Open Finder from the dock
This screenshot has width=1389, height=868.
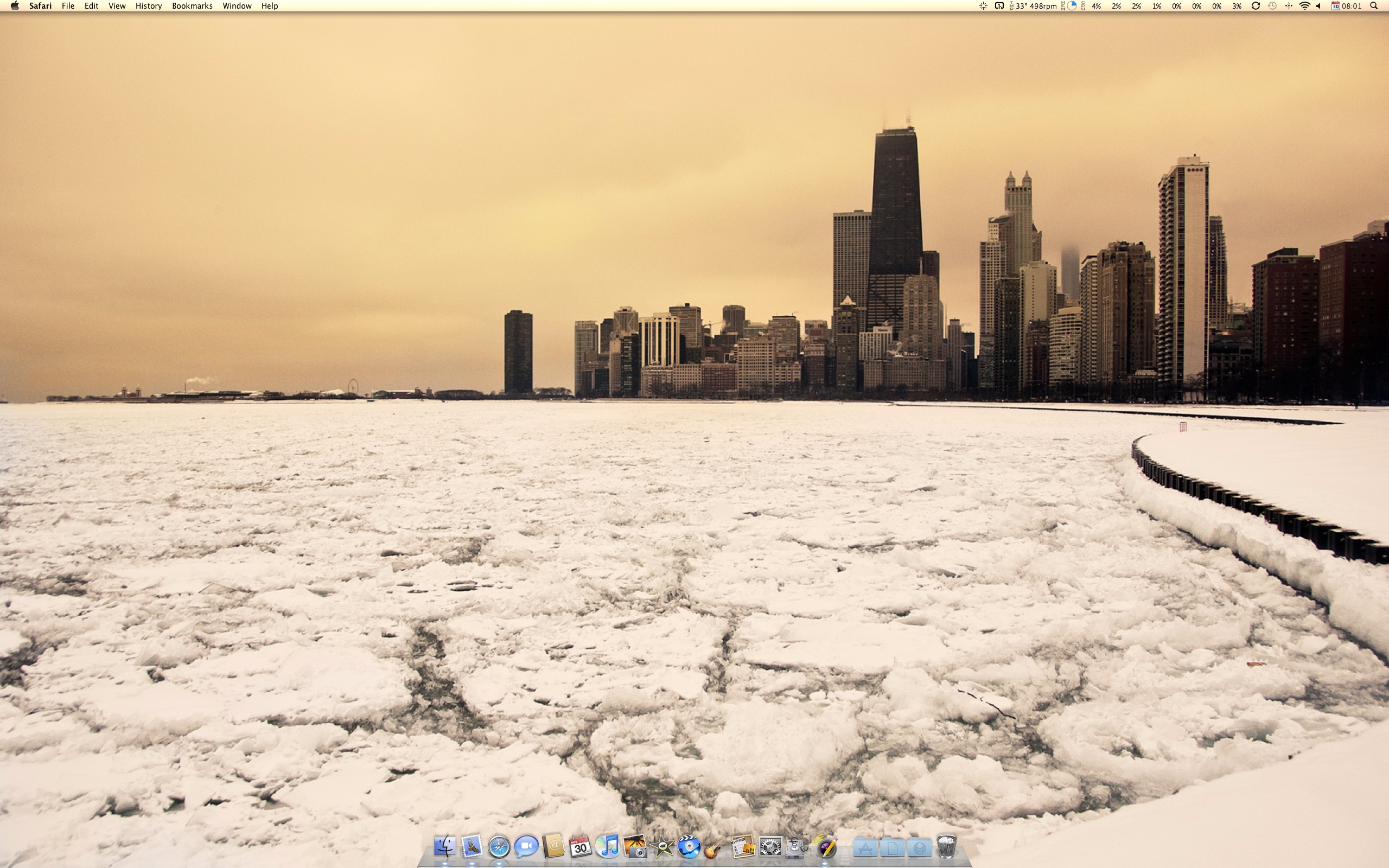[444, 847]
